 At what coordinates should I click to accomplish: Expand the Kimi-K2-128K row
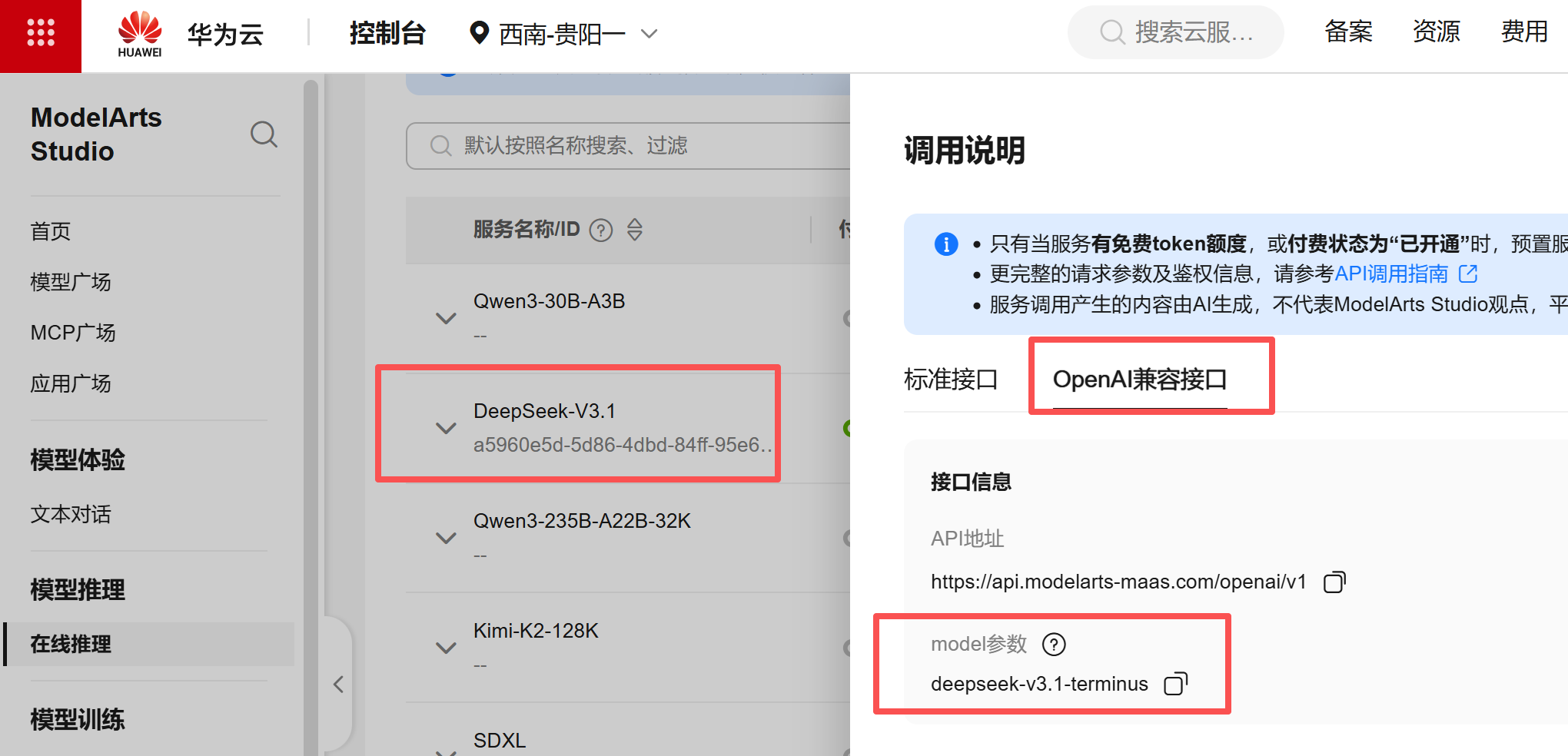point(446,648)
